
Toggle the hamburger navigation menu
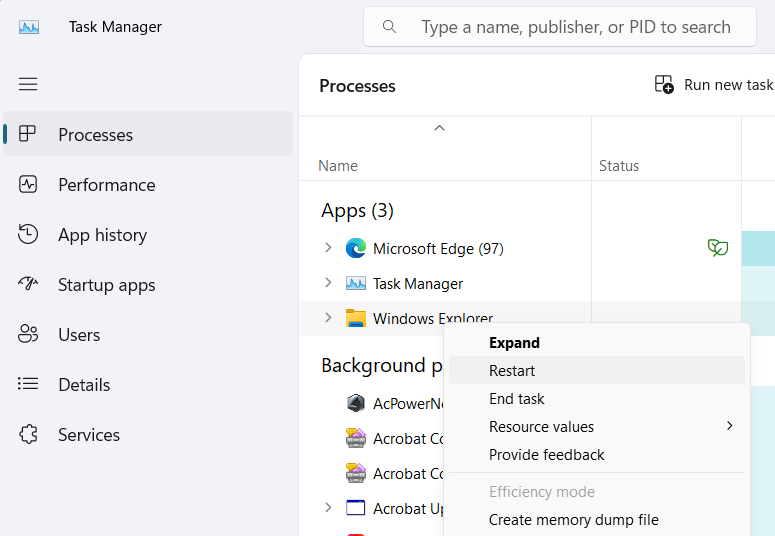[x=28, y=84]
